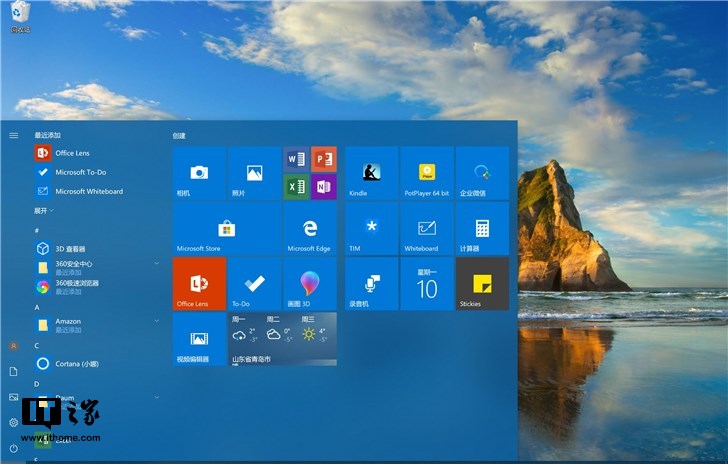Launch PotPlayer 64 bit tile
Screen dimensions: 728x464
(427, 173)
